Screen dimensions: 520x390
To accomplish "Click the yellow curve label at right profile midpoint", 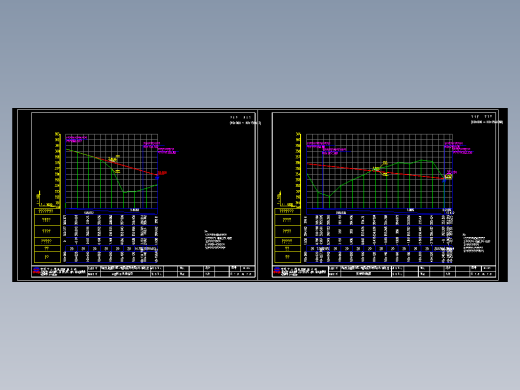I will click(x=376, y=169).
